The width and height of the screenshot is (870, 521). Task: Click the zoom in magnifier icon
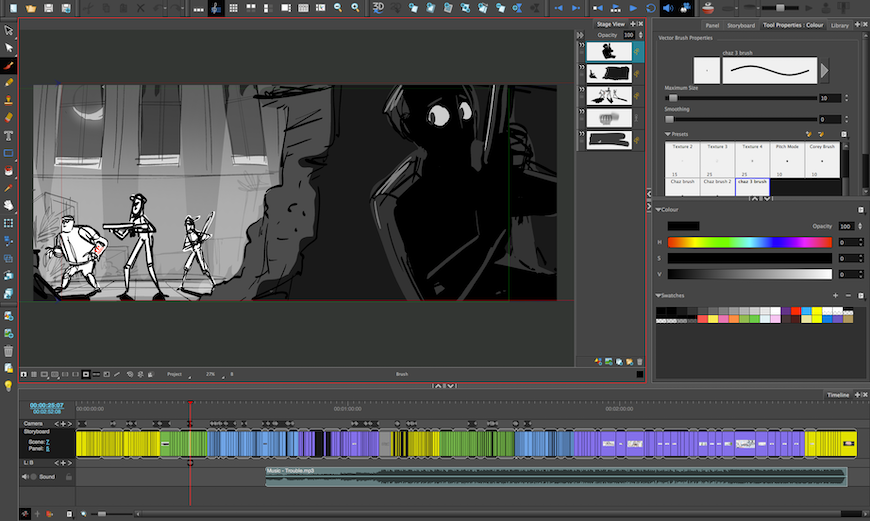(355, 8)
